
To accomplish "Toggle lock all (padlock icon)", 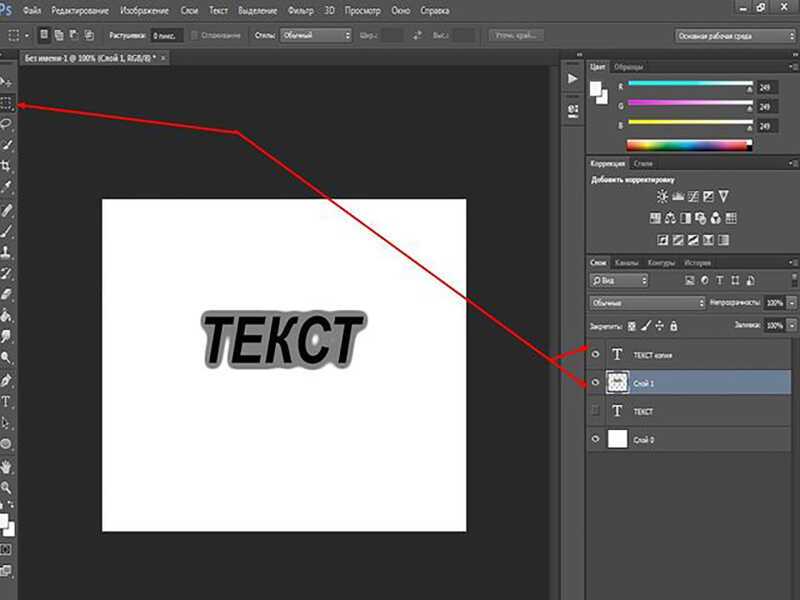I will 674,326.
